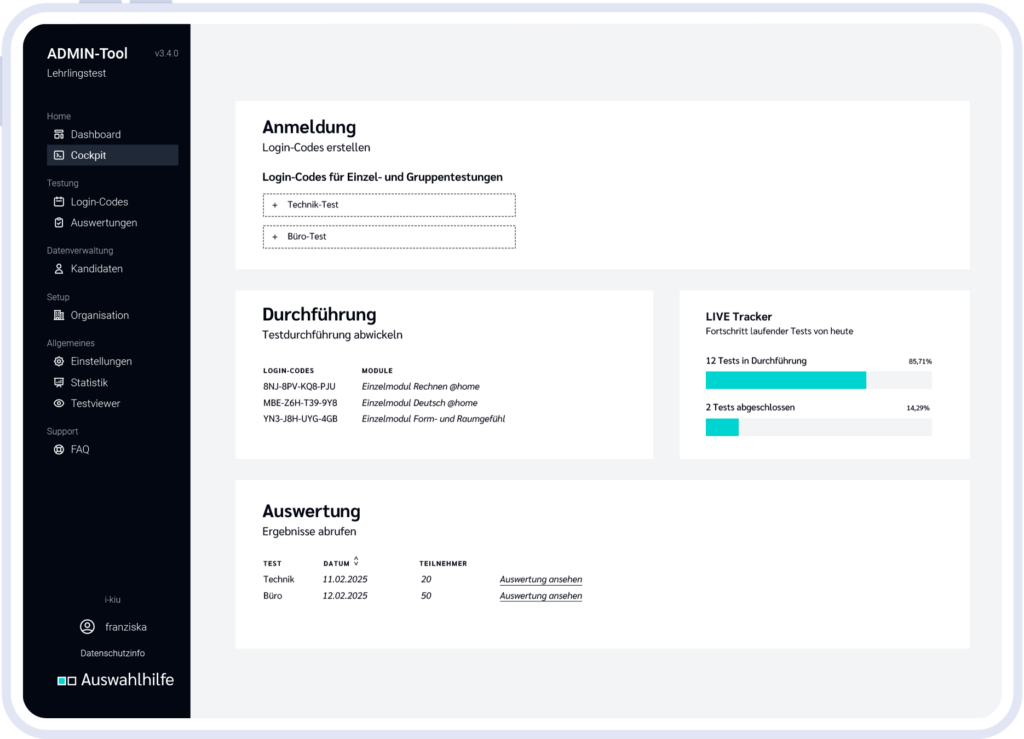Screen dimensions: 1024x739
Task: Select the Testviewer eye icon
Action: pyautogui.click(x=60, y=403)
